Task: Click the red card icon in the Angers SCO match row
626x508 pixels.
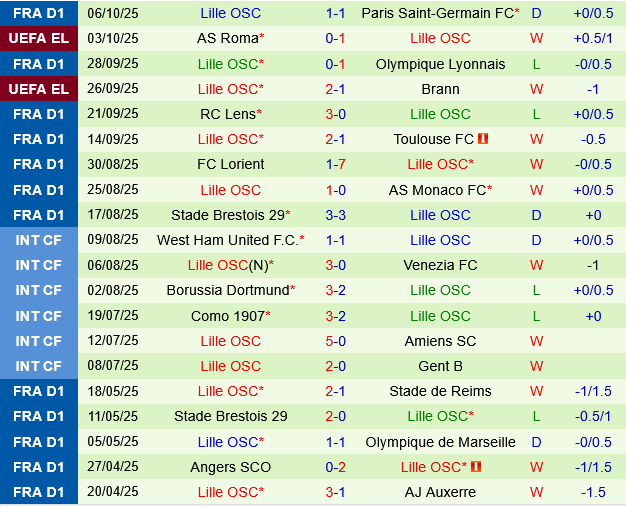Action: tap(476, 467)
